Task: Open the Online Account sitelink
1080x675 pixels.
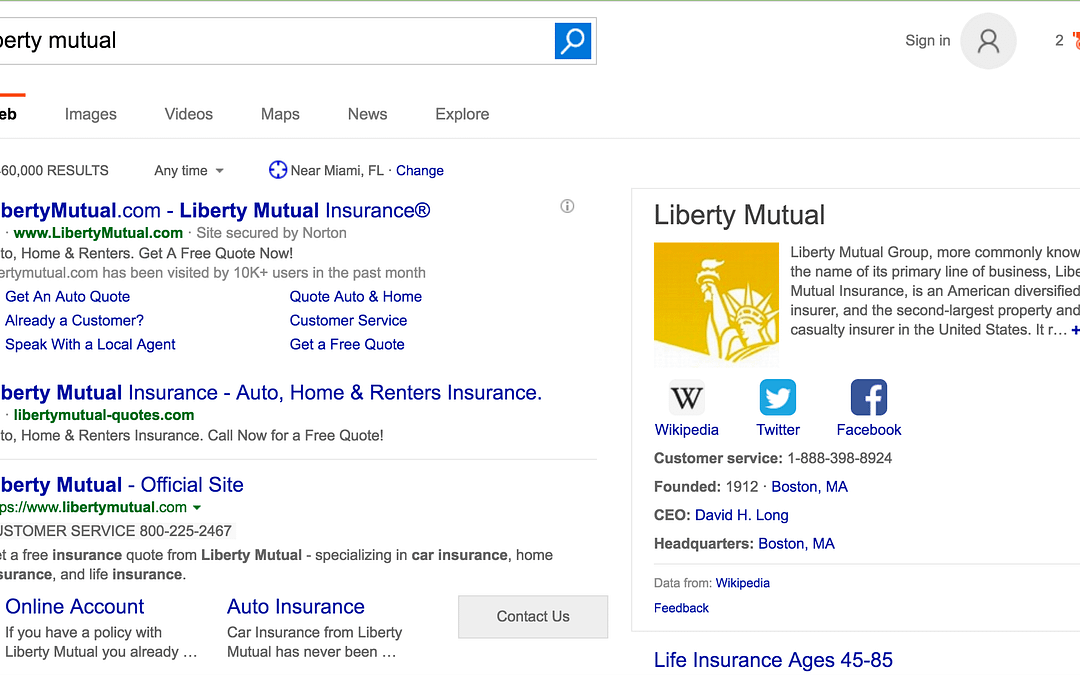Action: [74, 607]
